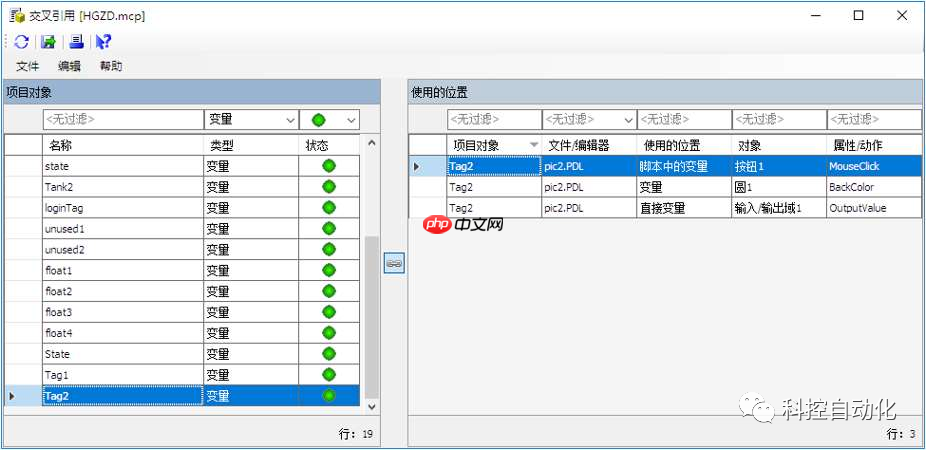Select the float2 row

coord(182,291)
